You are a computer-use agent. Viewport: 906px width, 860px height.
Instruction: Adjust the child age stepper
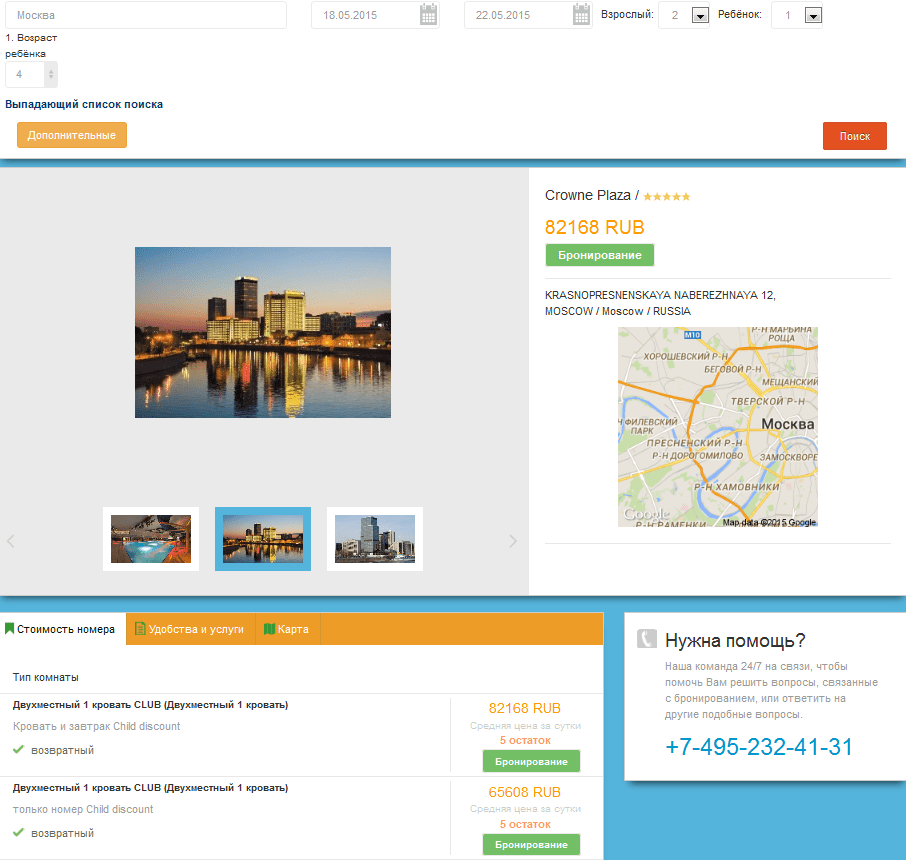[51, 75]
